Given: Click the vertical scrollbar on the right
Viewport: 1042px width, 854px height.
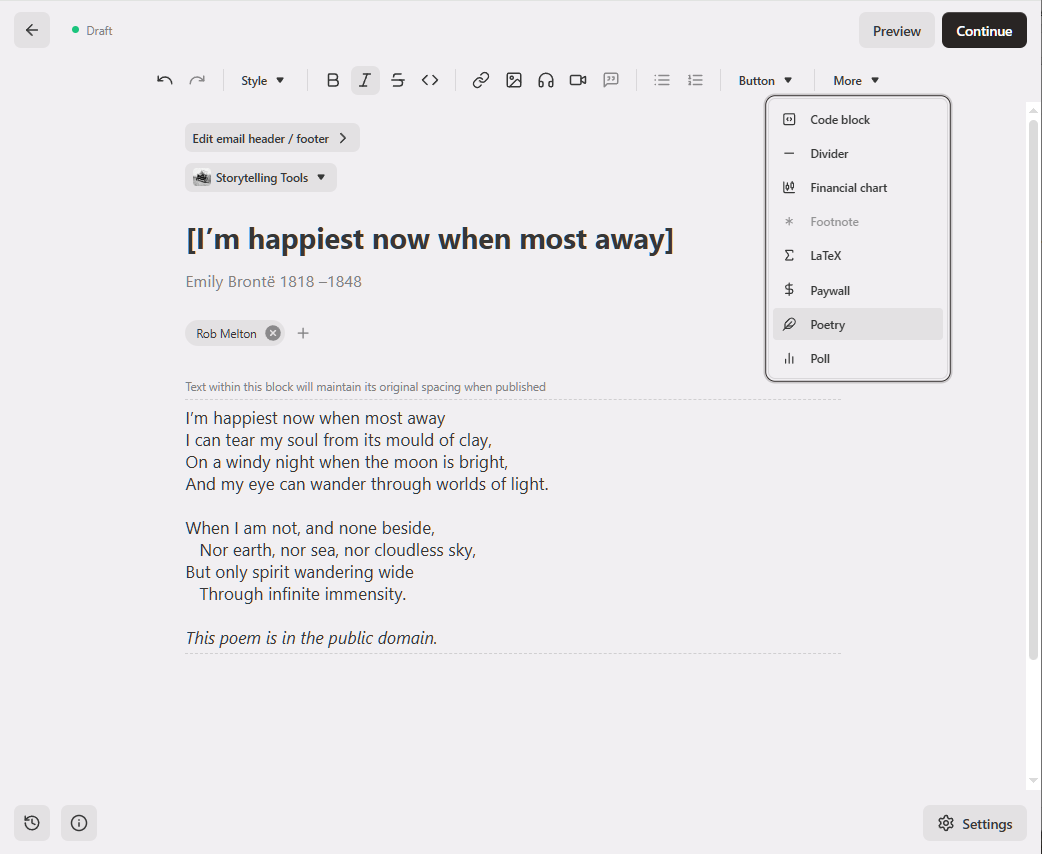Looking at the screenshot, I should pyautogui.click(x=1033, y=389).
